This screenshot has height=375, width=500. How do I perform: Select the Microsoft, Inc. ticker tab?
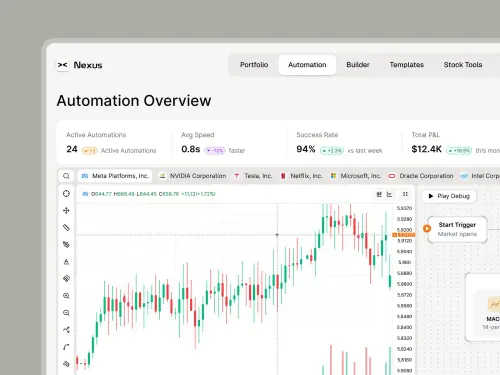356,176
